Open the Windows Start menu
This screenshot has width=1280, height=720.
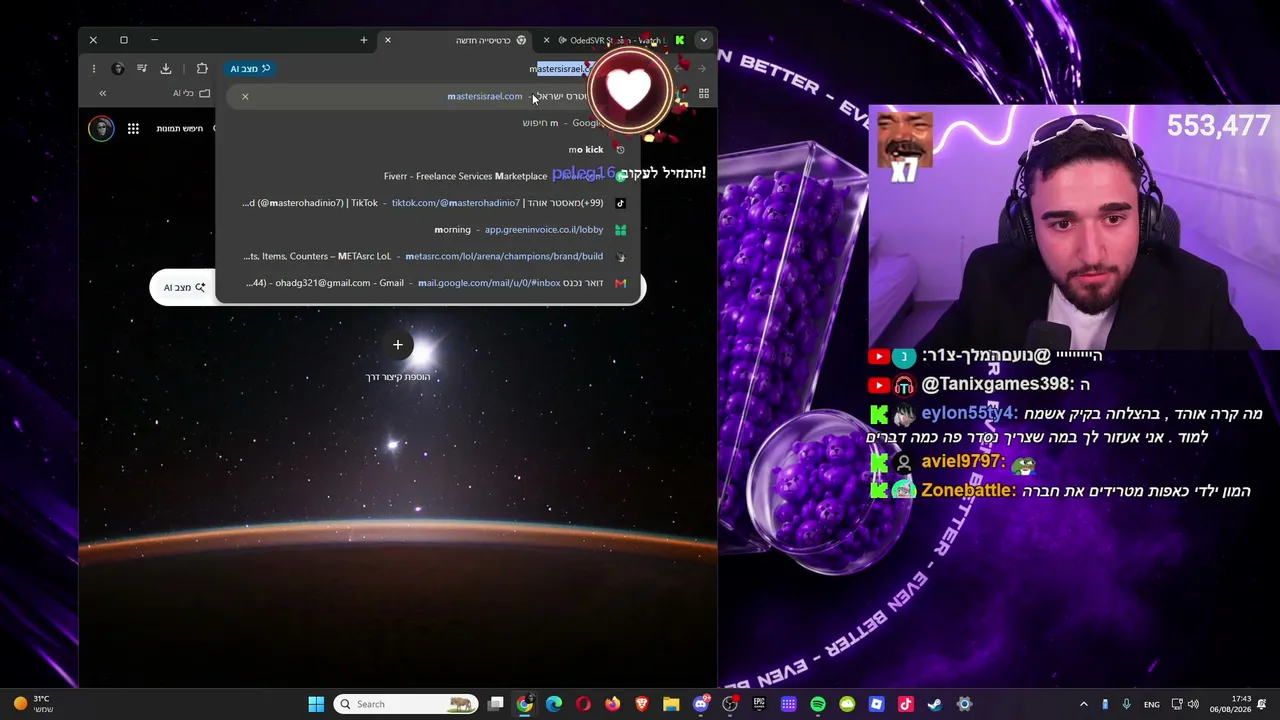(x=316, y=704)
